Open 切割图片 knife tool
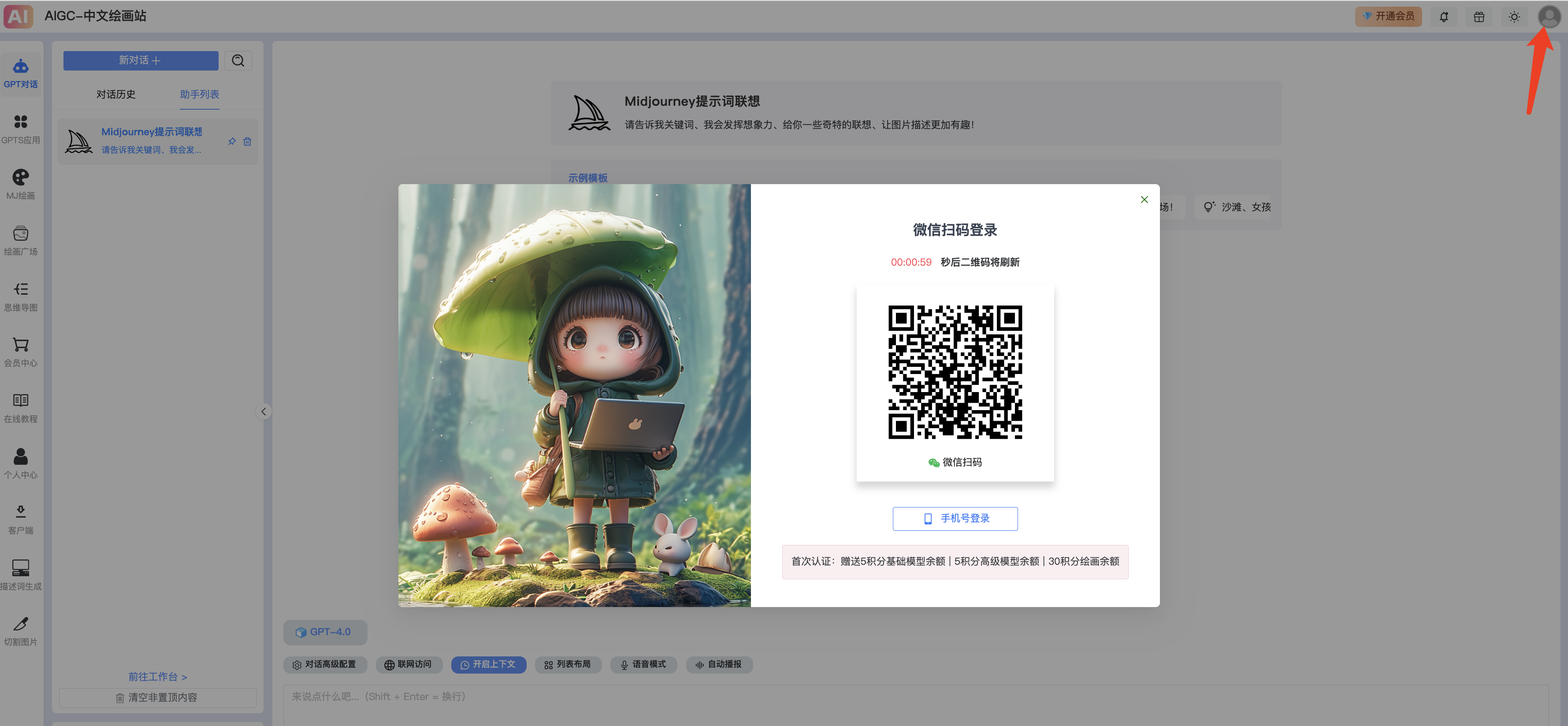 tap(21, 631)
